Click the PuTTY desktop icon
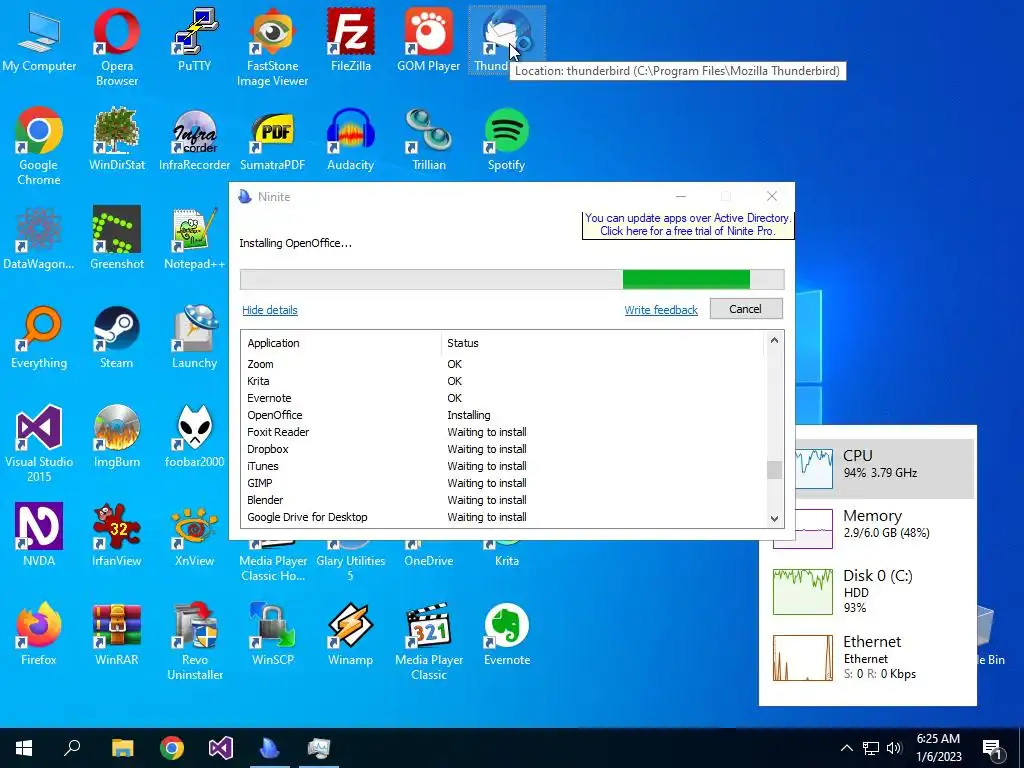Image resolution: width=1024 pixels, height=768 pixels. click(194, 39)
